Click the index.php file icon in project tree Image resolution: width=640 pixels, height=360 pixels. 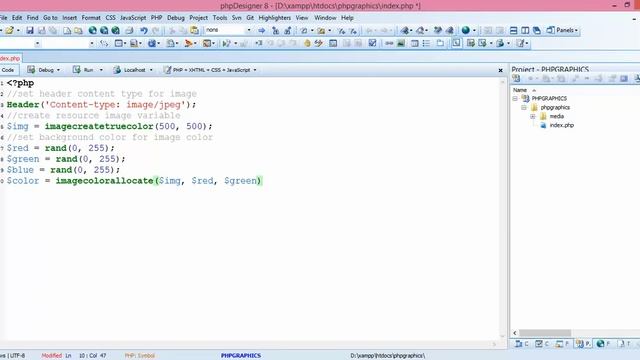pyautogui.click(x=543, y=125)
